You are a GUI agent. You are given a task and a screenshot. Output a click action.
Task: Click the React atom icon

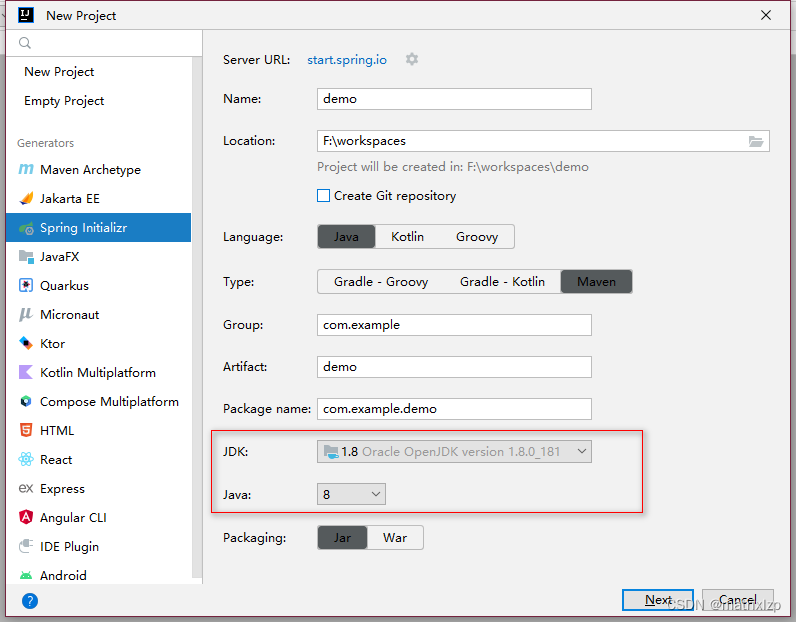(x=26, y=459)
